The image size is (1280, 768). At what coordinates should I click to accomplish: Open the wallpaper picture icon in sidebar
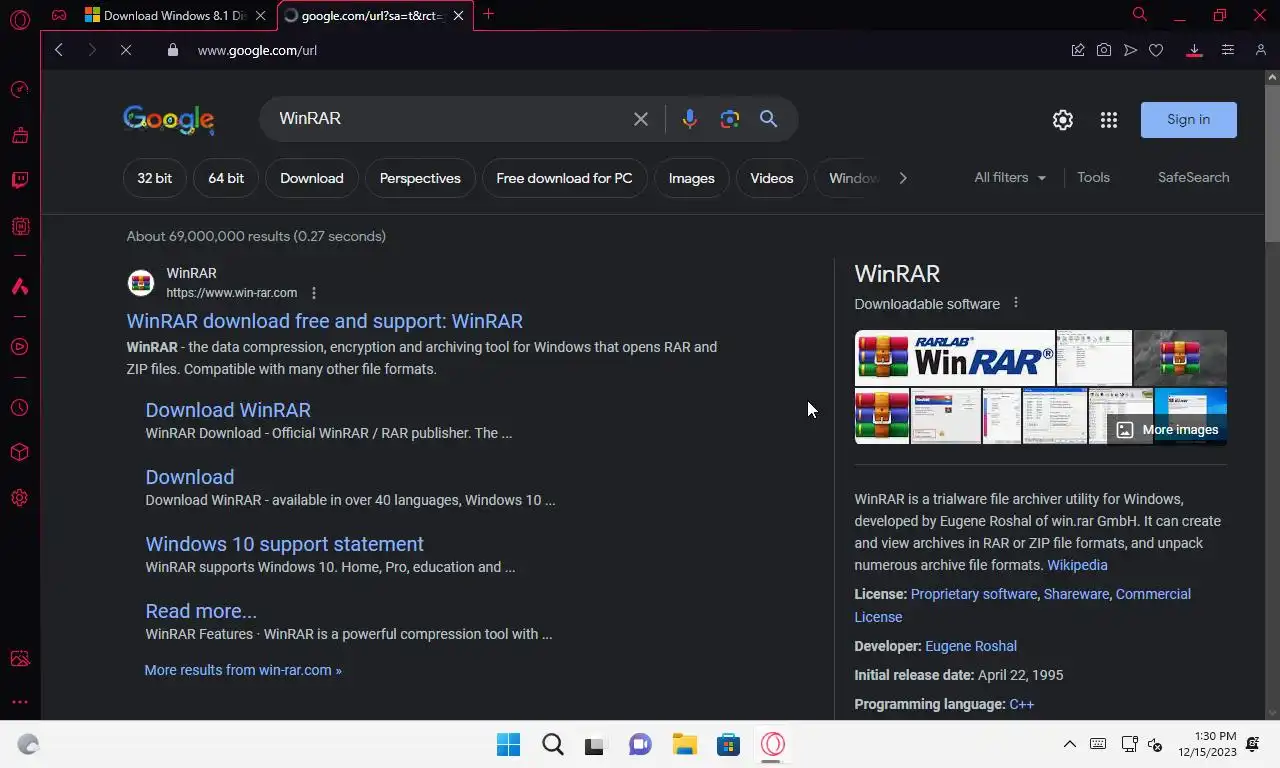pyautogui.click(x=19, y=659)
